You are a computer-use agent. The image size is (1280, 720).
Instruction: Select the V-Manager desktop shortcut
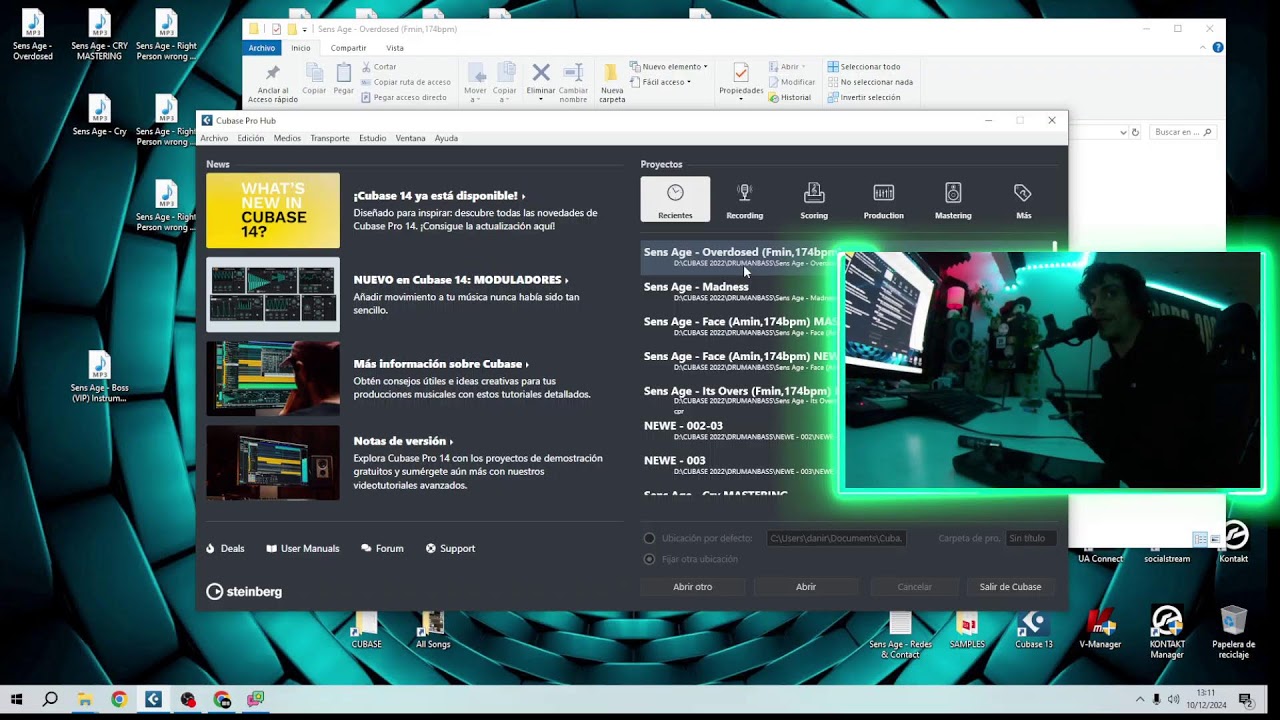[x=1100, y=630]
